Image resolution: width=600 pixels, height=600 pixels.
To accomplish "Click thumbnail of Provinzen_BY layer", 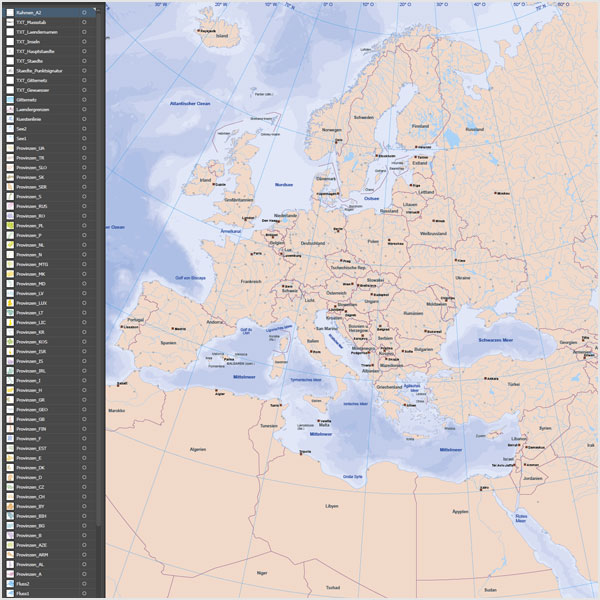I will point(9,507).
